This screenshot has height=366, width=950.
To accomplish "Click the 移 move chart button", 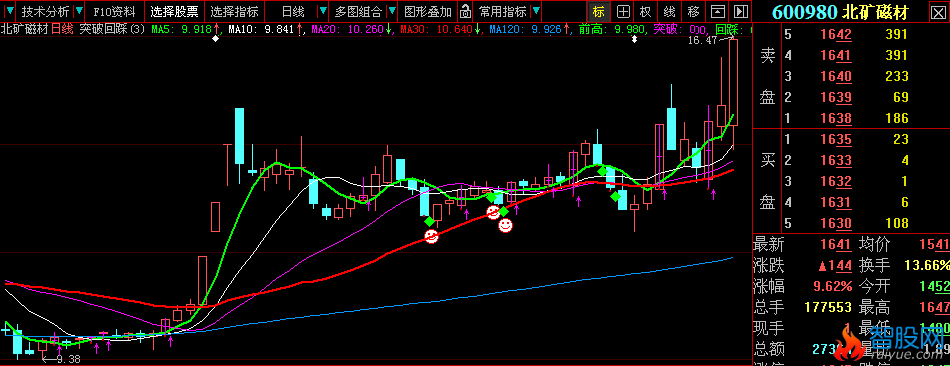I will (694, 11).
